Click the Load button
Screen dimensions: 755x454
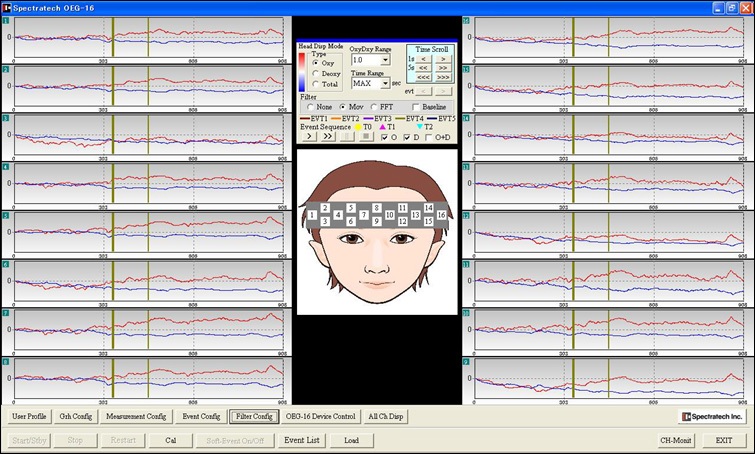[351, 440]
